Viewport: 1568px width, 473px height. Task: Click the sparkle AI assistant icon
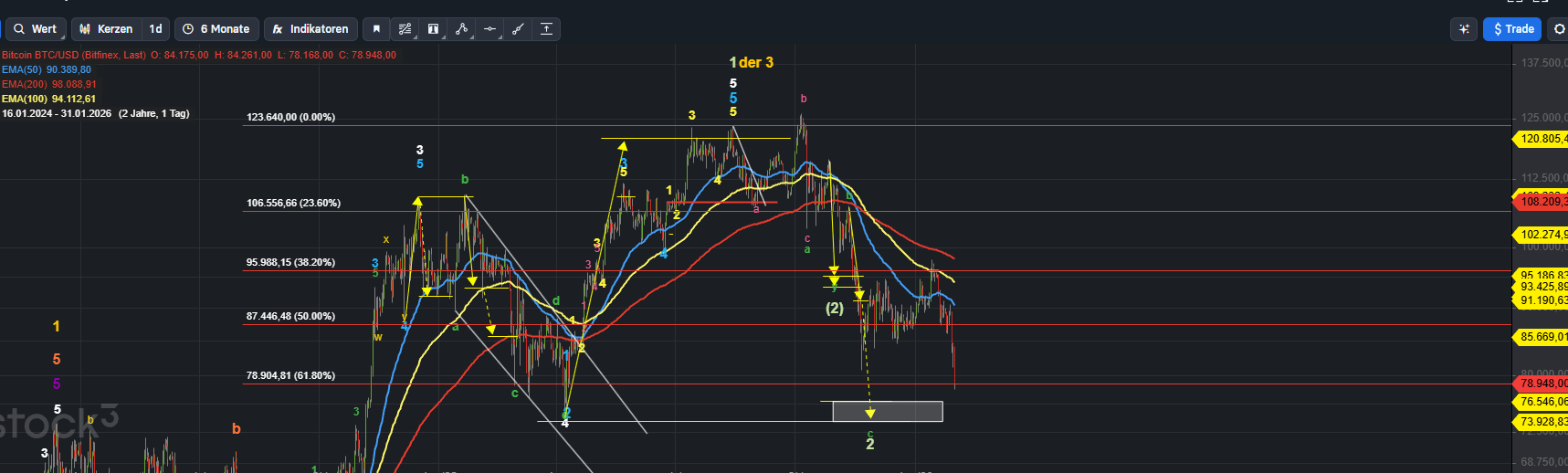1464,29
